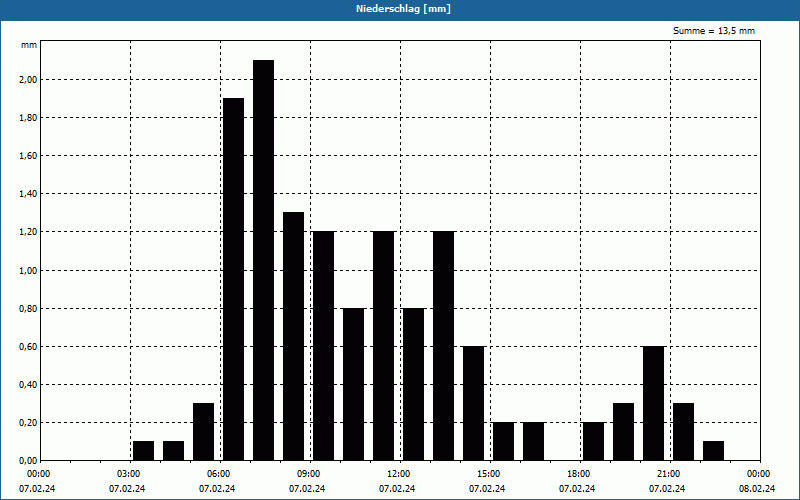The image size is (800, 500).
Task: Click the 'Niederschlag [mm]' chart title
Action: (404, 9)
